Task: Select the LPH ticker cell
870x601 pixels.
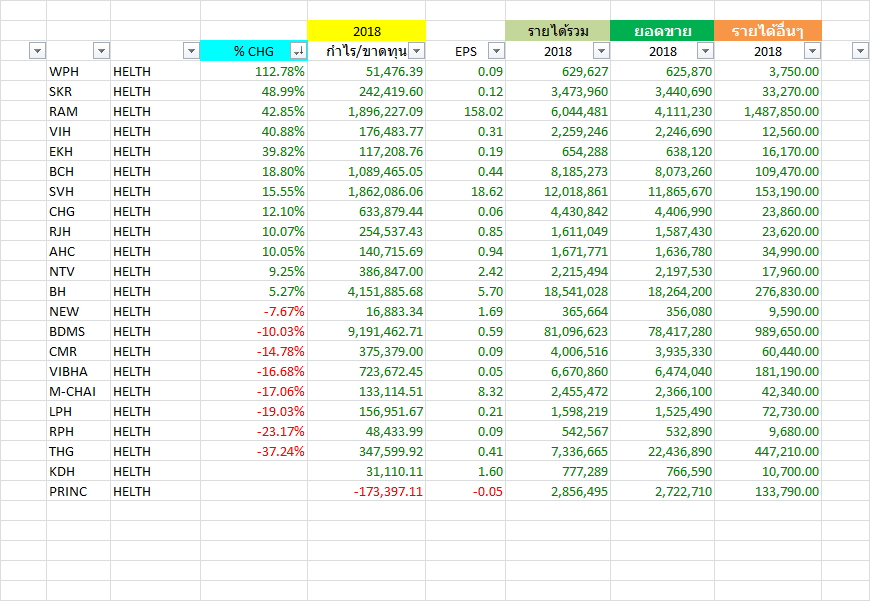Action: [x=78, y=411]
